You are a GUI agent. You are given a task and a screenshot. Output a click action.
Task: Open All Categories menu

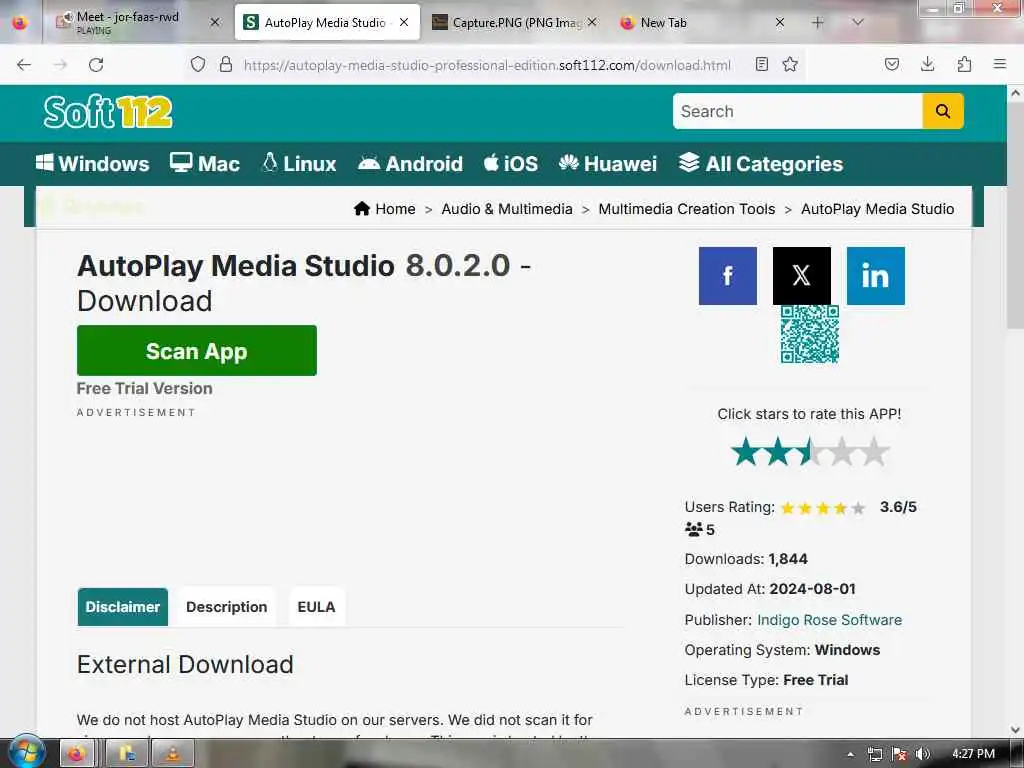point(761,163)
